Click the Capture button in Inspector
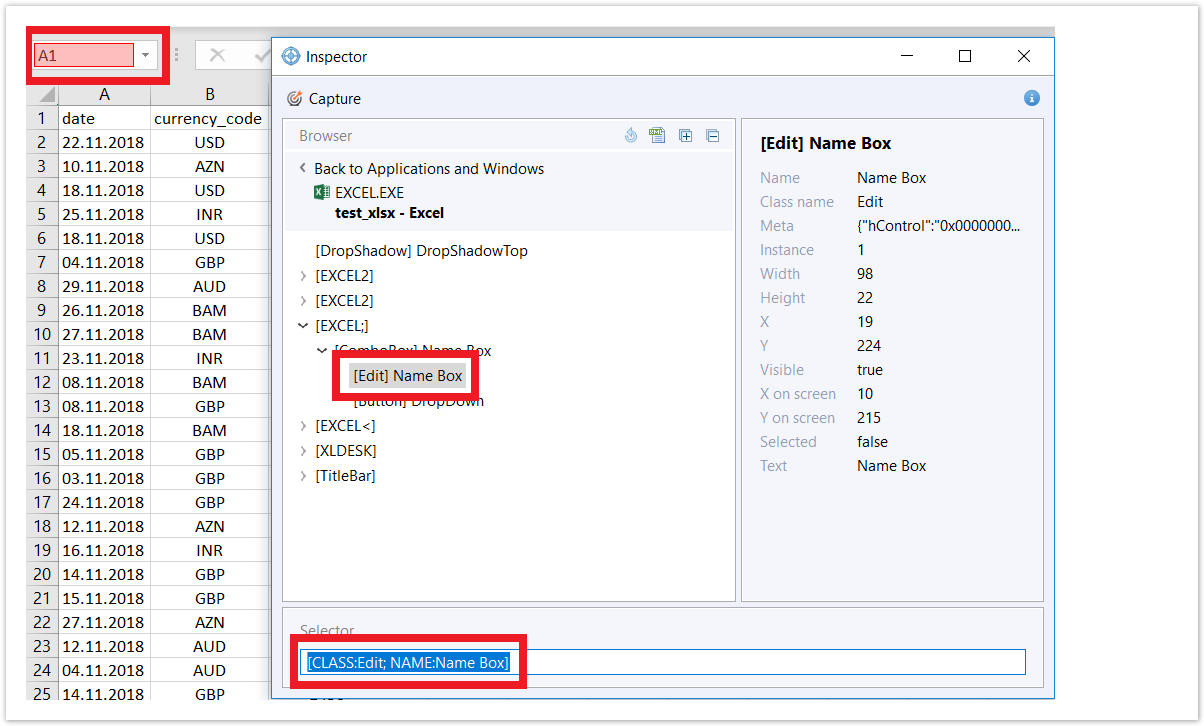This screenshot has width=1204, height=726. point(324,98)
